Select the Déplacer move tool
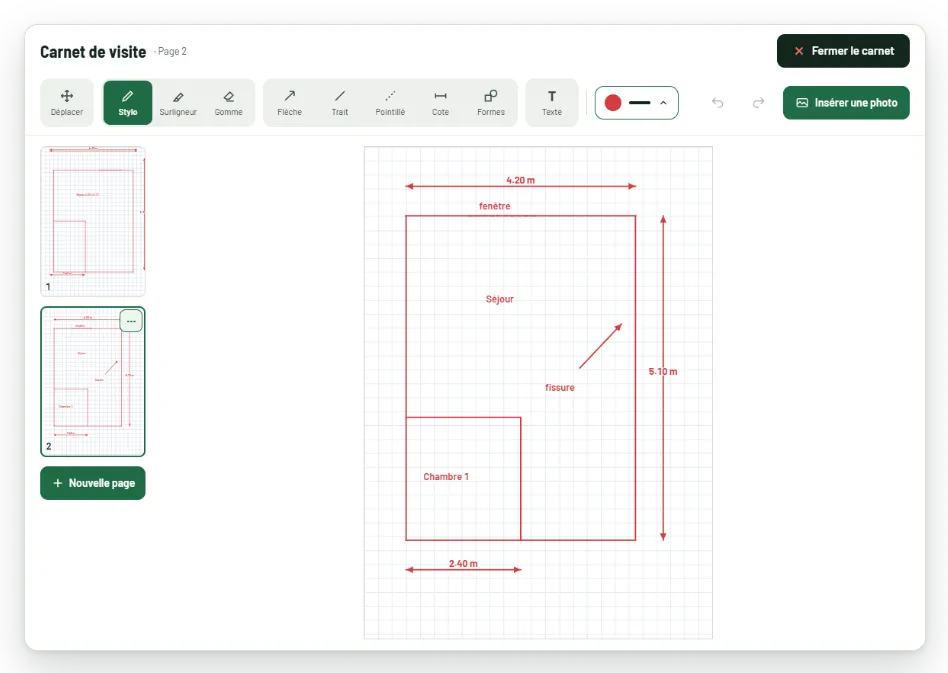Image resolution: width=948 pixels, height=673 pixels. point(67,103)
